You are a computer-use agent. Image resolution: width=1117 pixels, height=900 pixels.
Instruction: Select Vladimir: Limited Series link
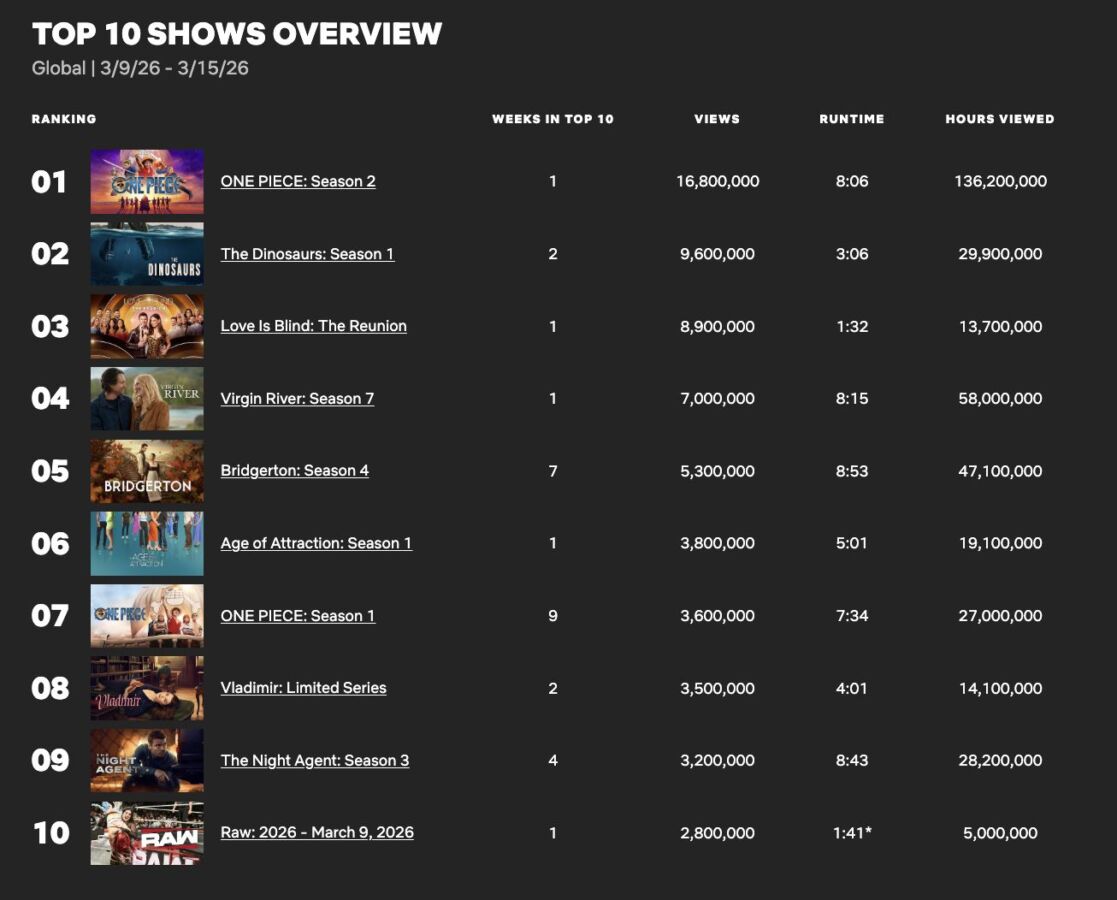303,688
